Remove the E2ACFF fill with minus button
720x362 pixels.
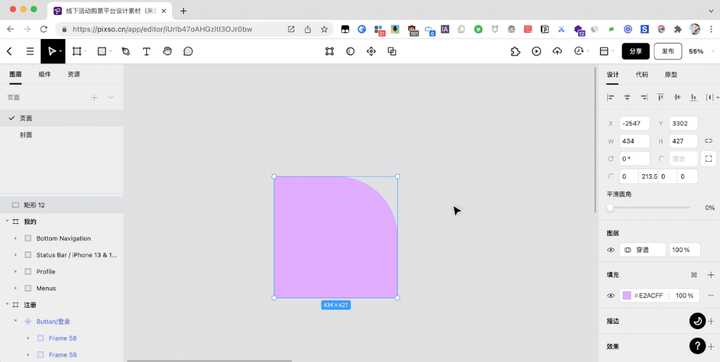click(711, 295)
